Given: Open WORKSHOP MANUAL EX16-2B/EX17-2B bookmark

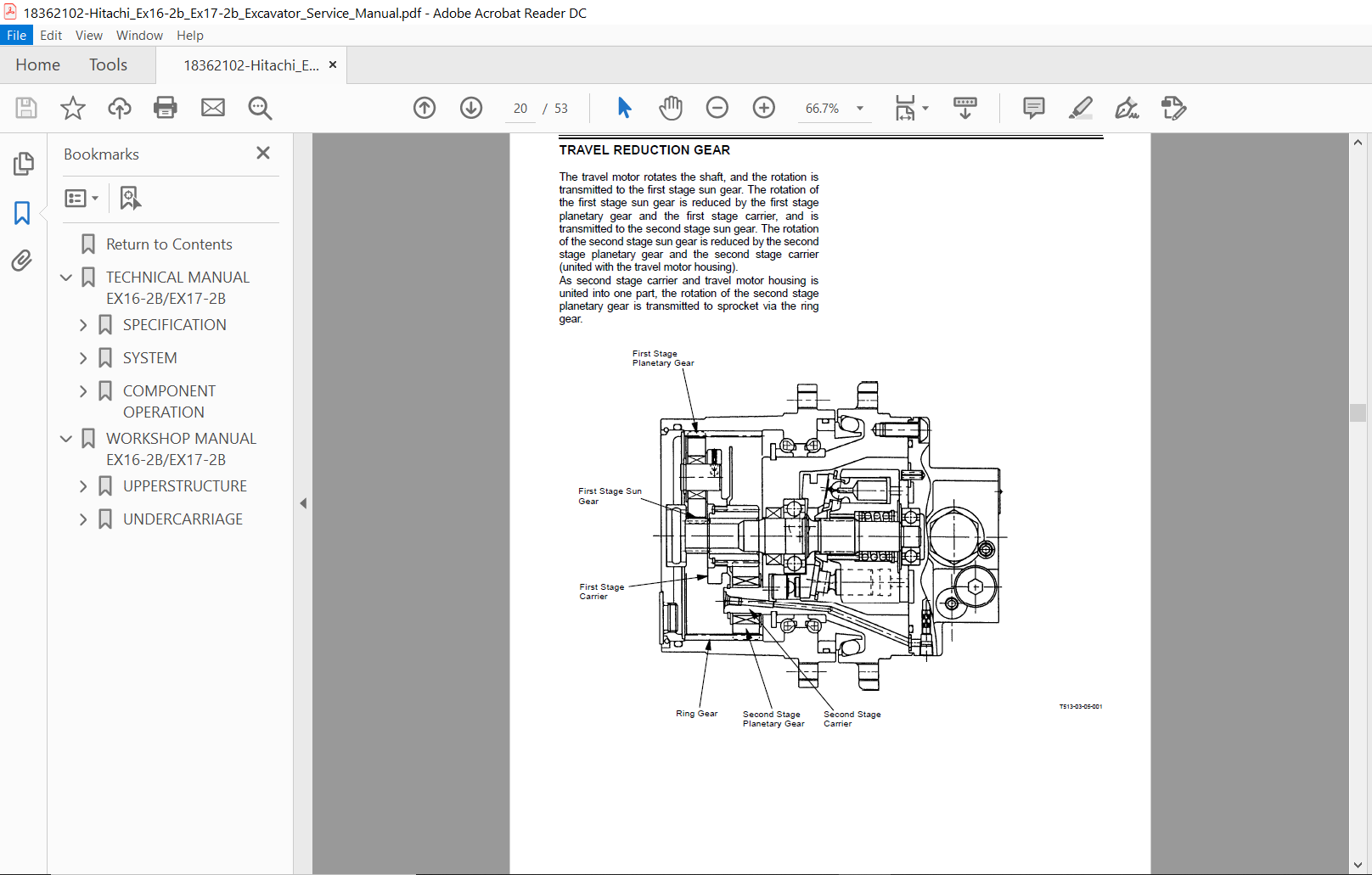Looking at the screenshot, I should point(181,449).
